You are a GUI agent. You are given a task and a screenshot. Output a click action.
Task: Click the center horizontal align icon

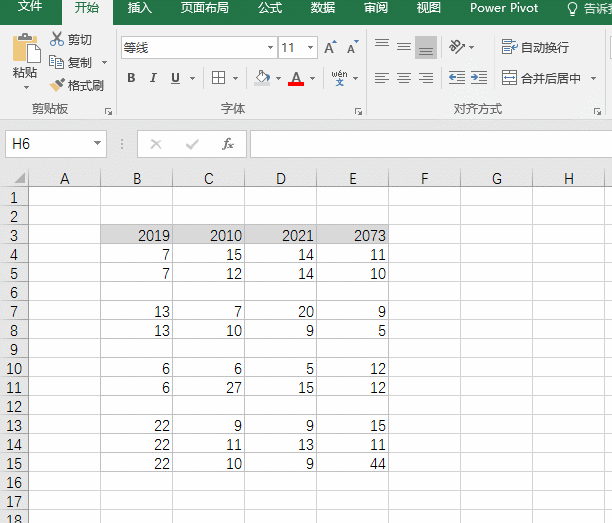(403, 78)
